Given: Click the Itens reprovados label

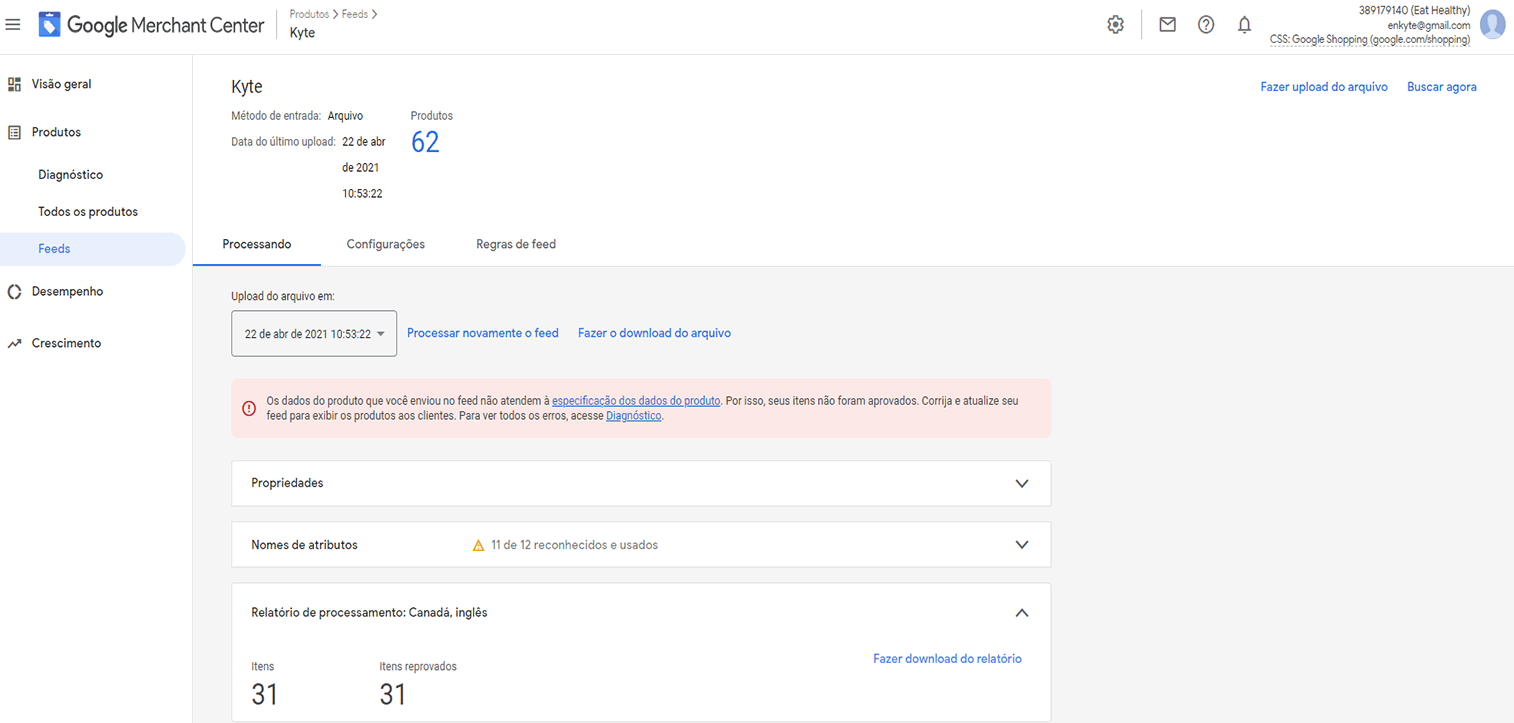Looking at the screenshot, I should coord(418,666).
